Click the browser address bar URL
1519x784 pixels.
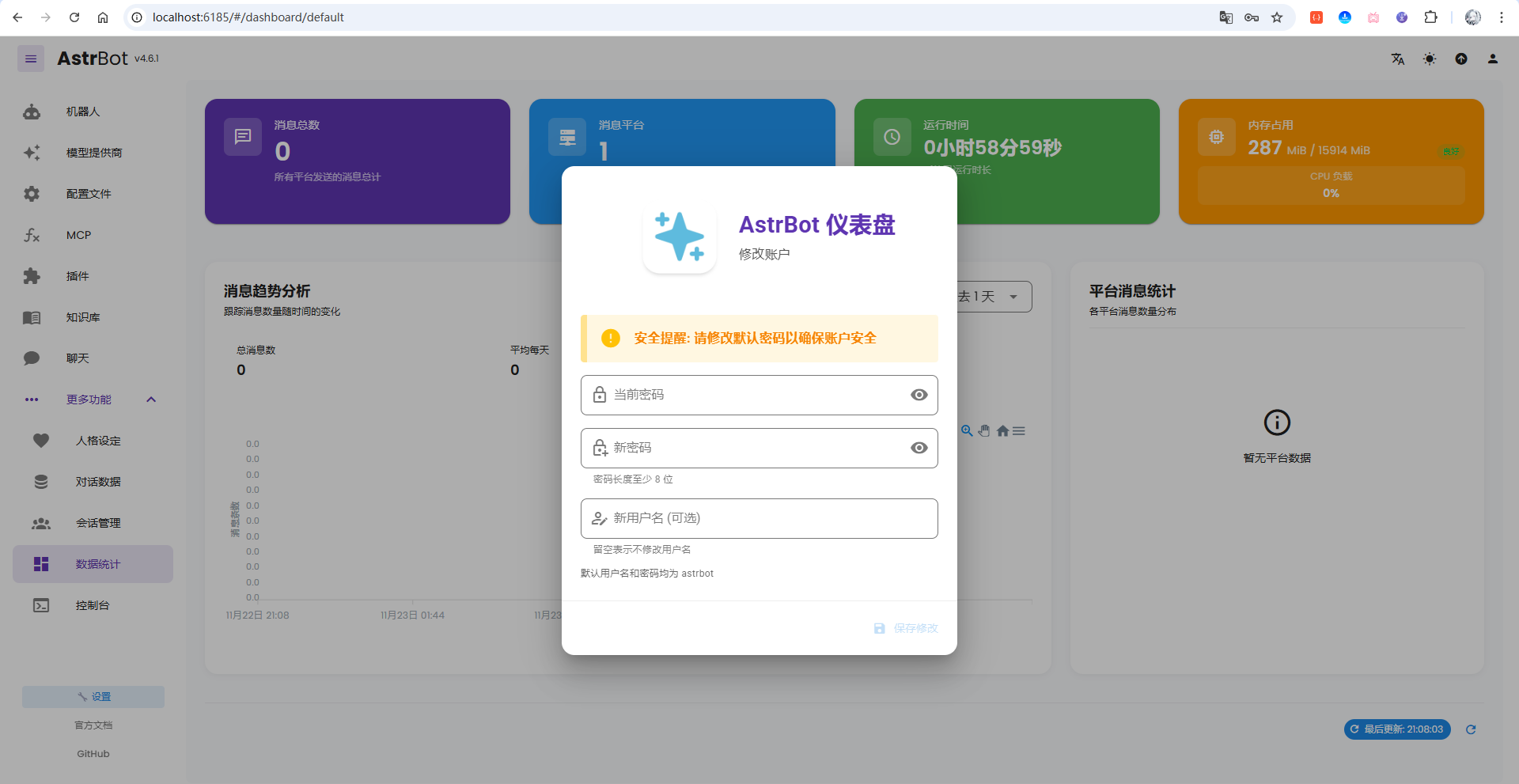(x=248, y=17)
